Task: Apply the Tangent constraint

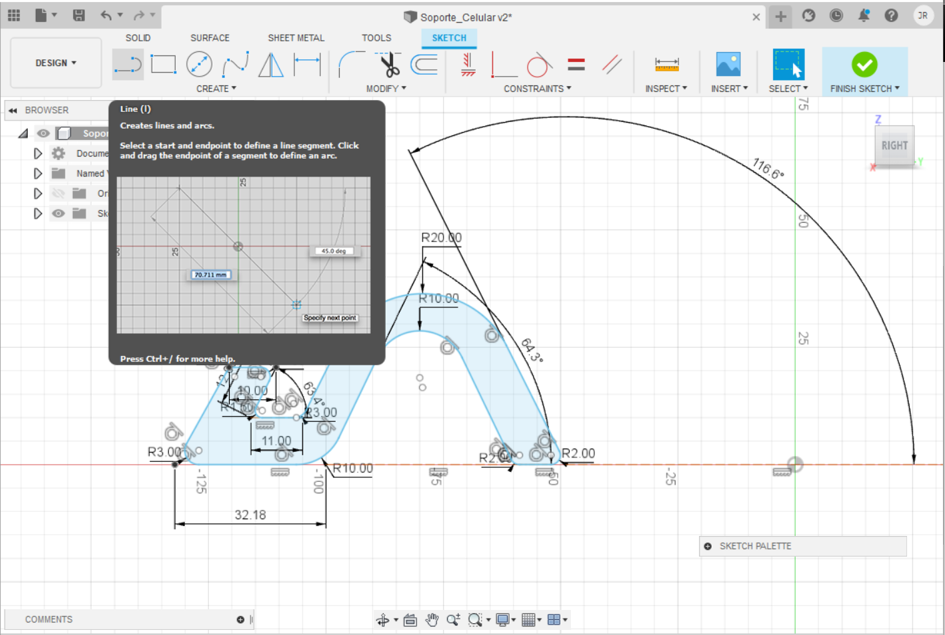Action: click(x=539, y=64)
